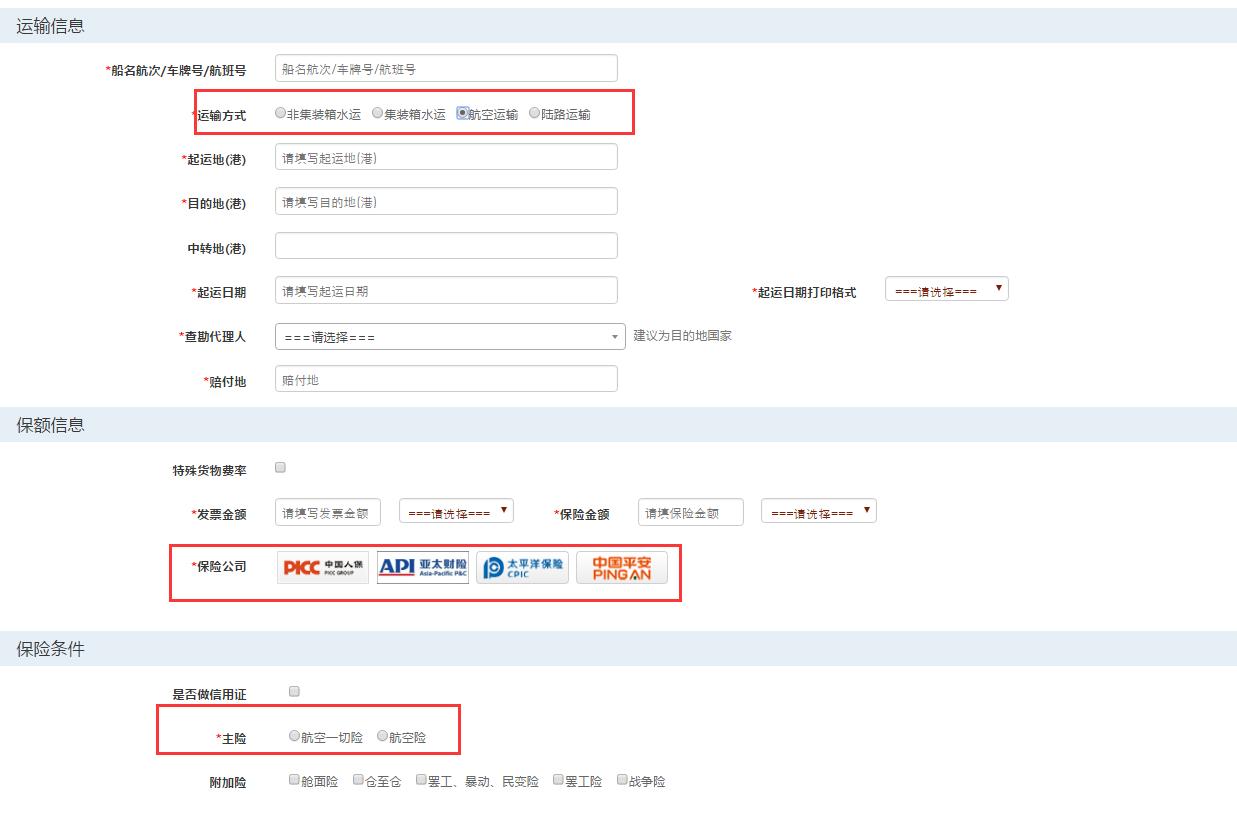Pick the CPIC 太平洋保险 insurer logo
The width and height of the screenshot is (1237, 813).
point(522,567)
